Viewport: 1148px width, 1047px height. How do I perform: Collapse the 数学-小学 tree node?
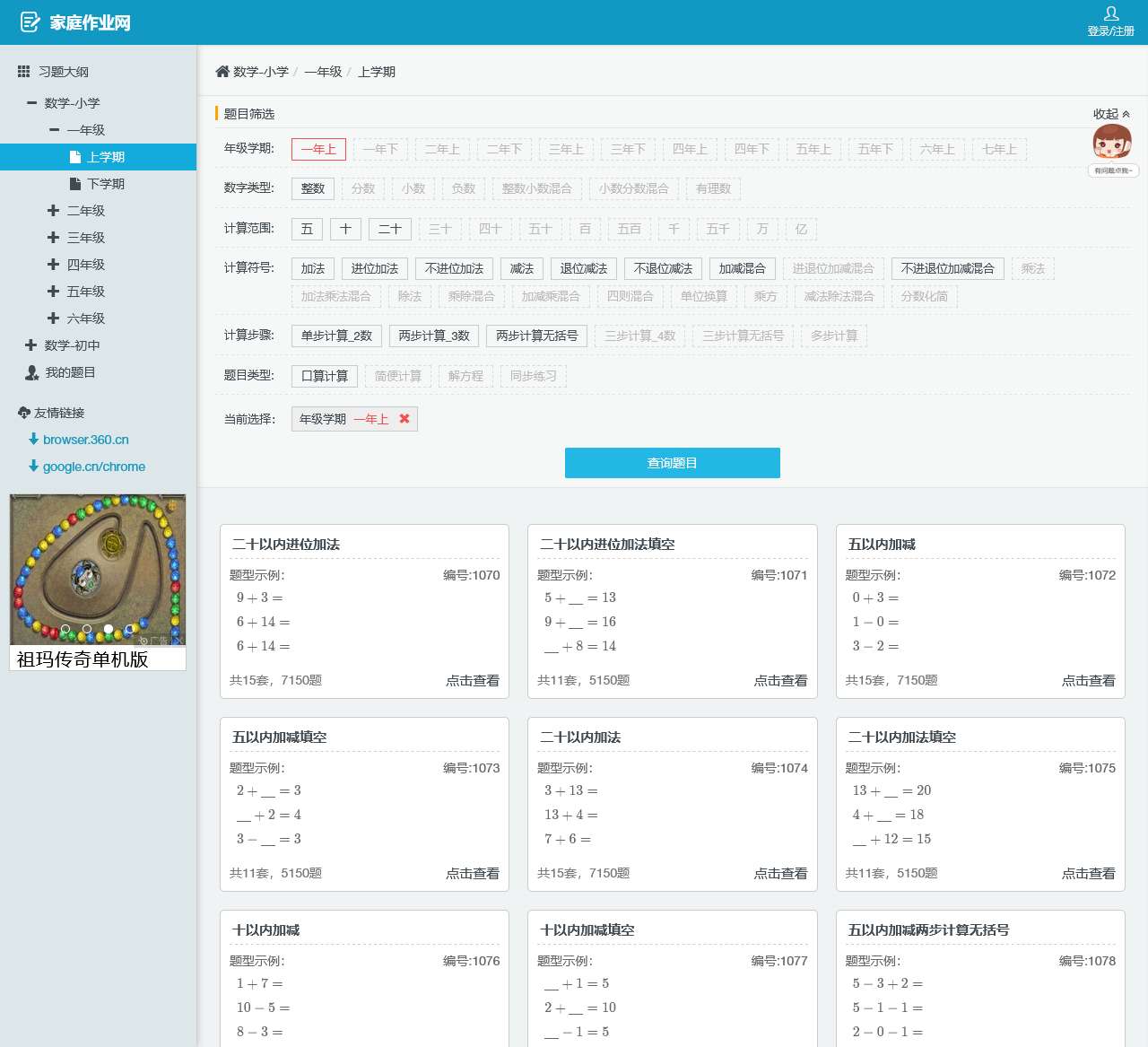[x=32, y=103]
